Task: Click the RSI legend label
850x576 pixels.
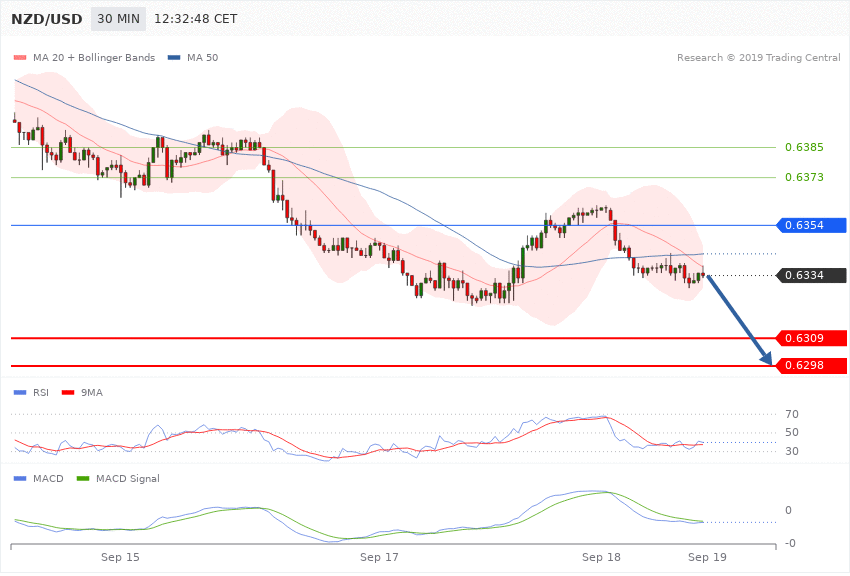Action: tap(41, 392)
